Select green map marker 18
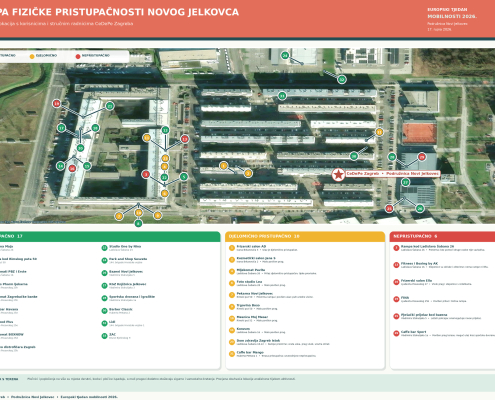 pyautogui.click(x=95, y=128)
